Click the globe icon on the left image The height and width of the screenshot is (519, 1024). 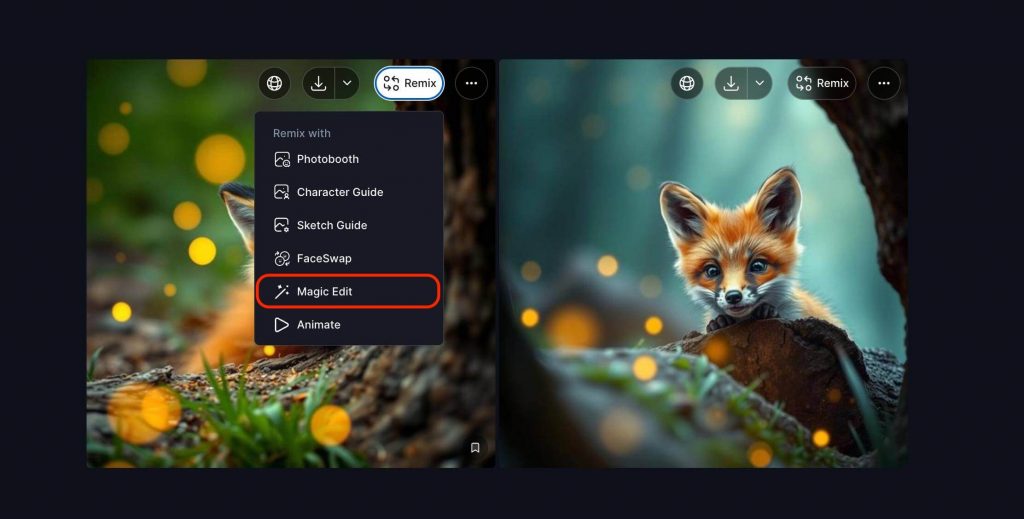(x=274, y=84)
